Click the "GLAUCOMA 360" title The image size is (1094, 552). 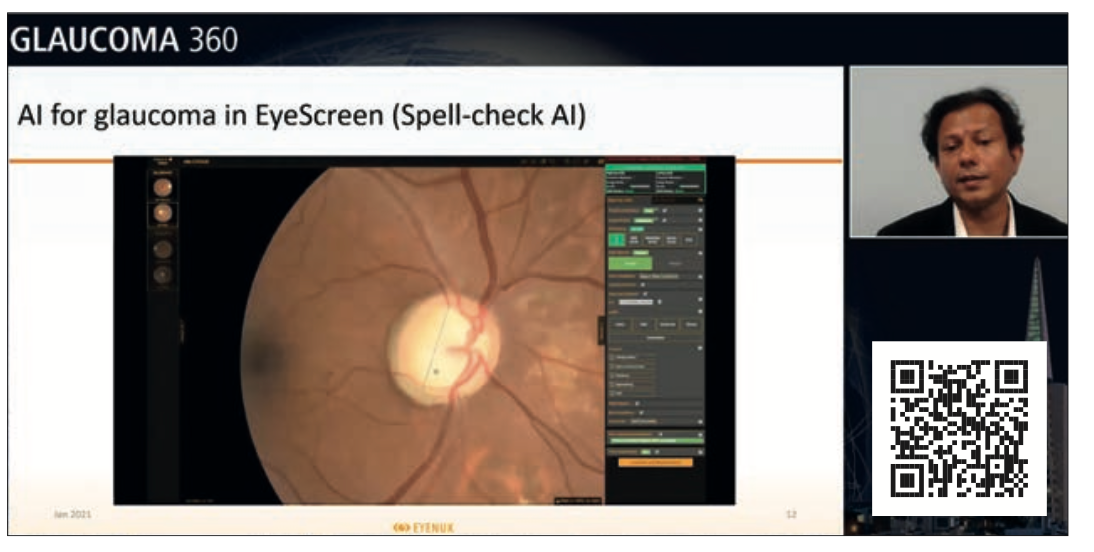(124, 40)
